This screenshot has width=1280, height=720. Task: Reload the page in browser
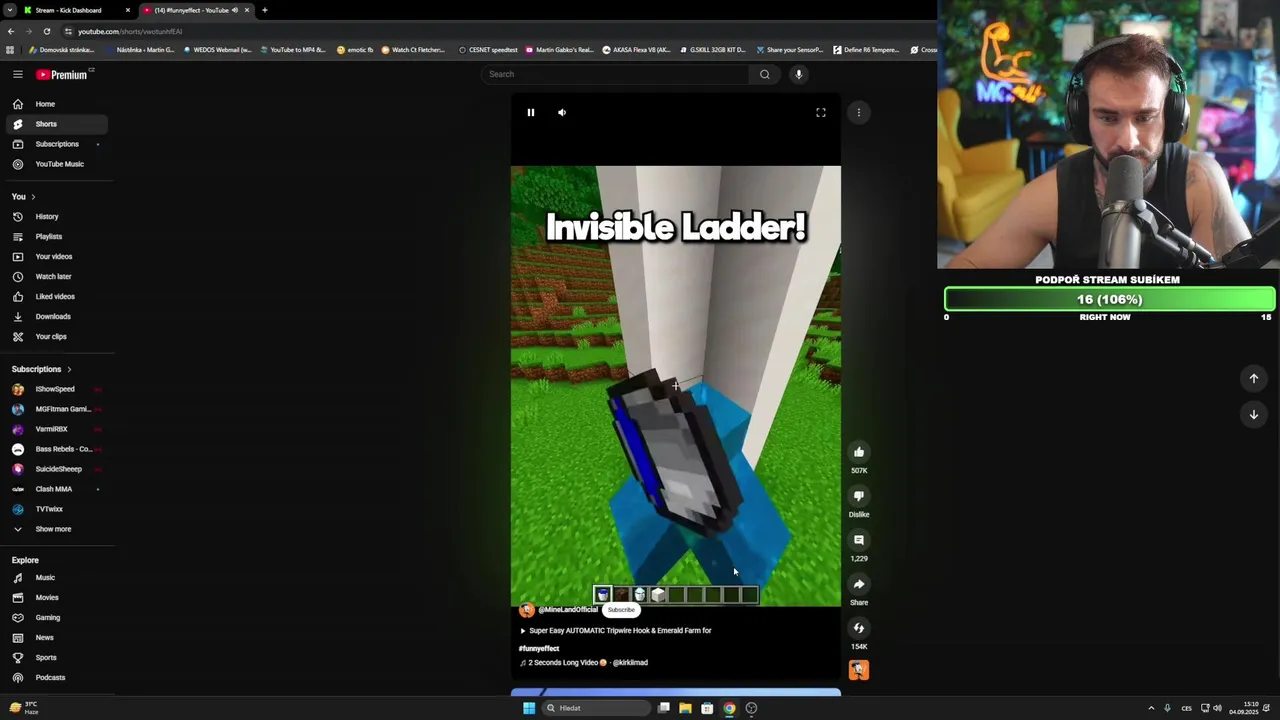click(46, 31)
